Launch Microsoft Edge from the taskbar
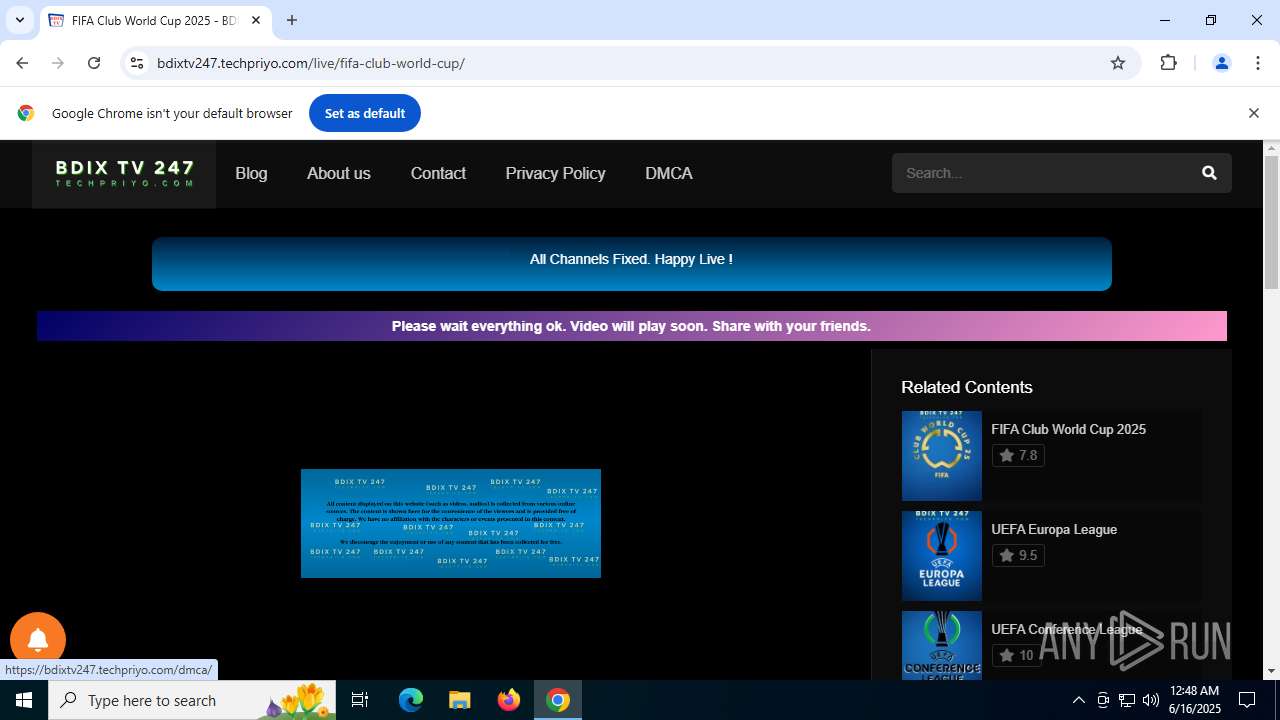This screenshot has height=720, width=1280. click(x=411, y=700)
